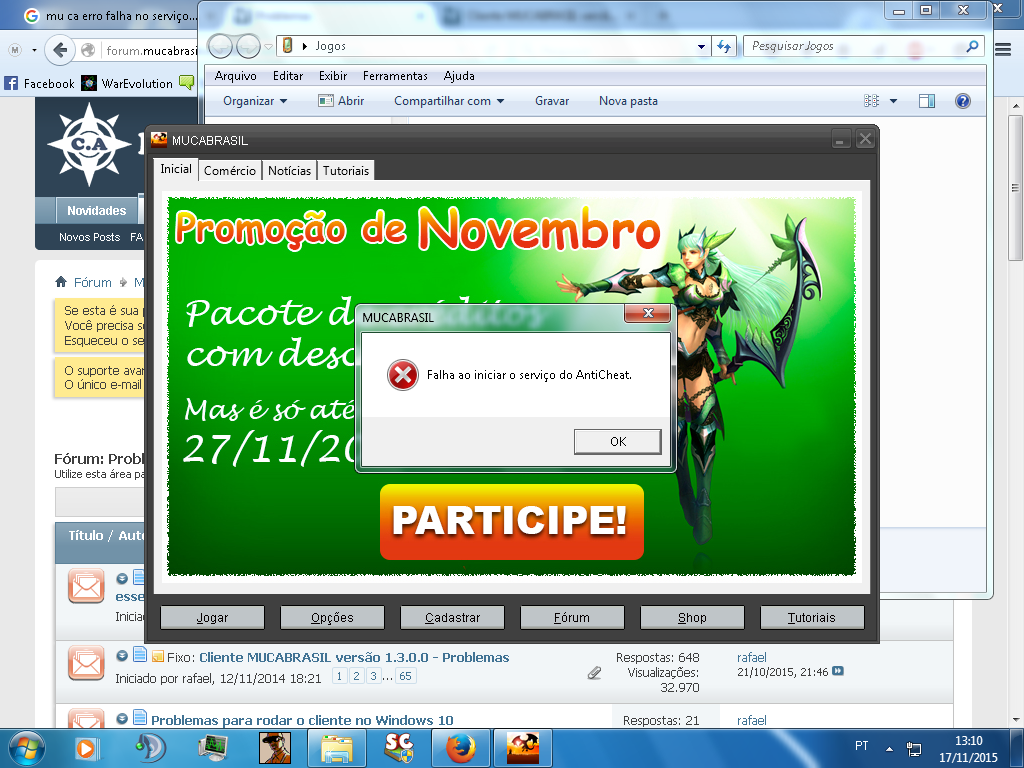The width and height of the screenshot is (1024, 768).
Task: Expand the Compartilhar com dropdown
Action: (449, 101)
